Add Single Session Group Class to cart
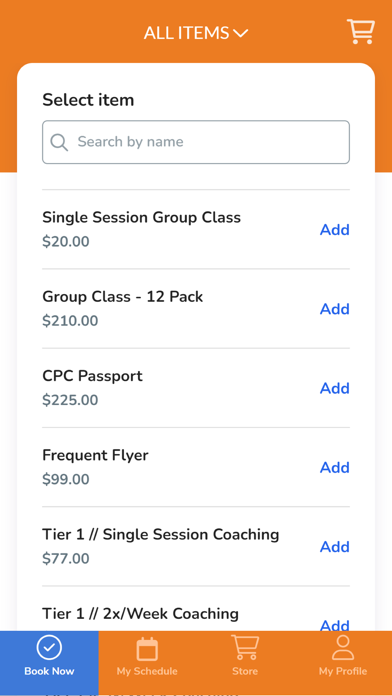Viewport: 392px width, 696px height. tap(335, 229)
